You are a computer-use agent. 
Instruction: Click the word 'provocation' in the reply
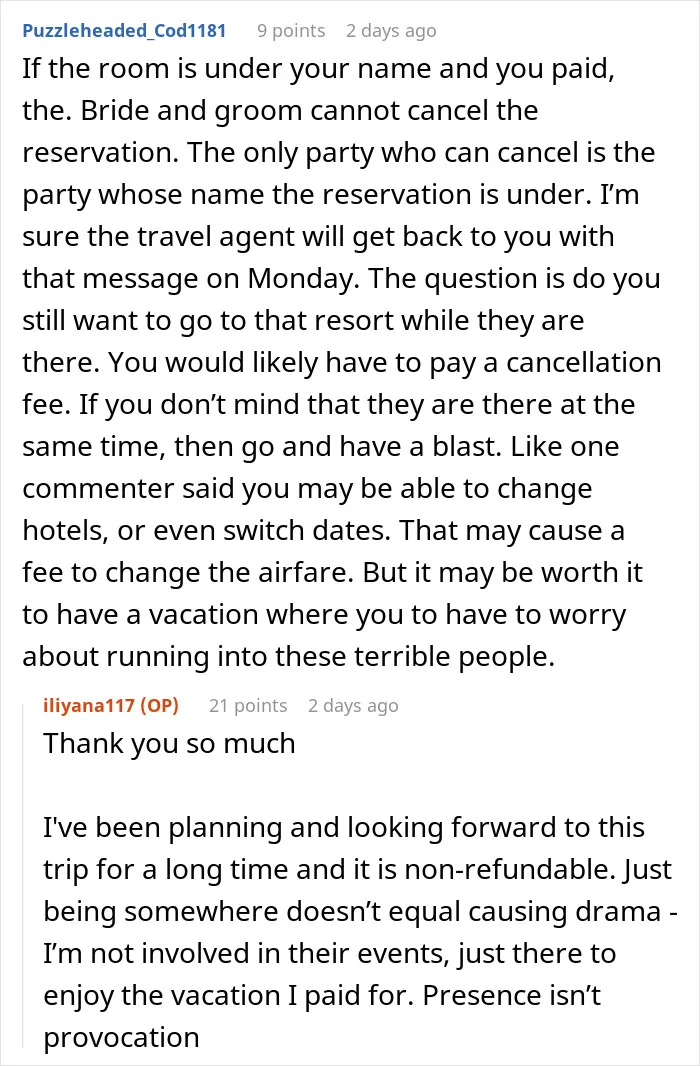(121, 1038)
